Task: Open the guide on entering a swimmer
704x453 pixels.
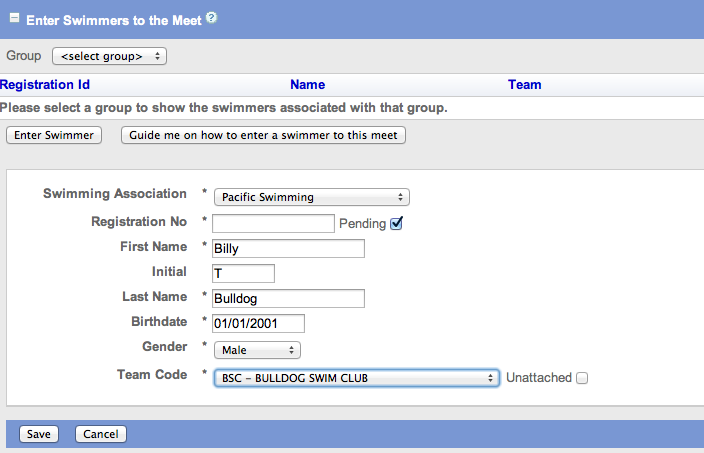Action: pos(263,135)
